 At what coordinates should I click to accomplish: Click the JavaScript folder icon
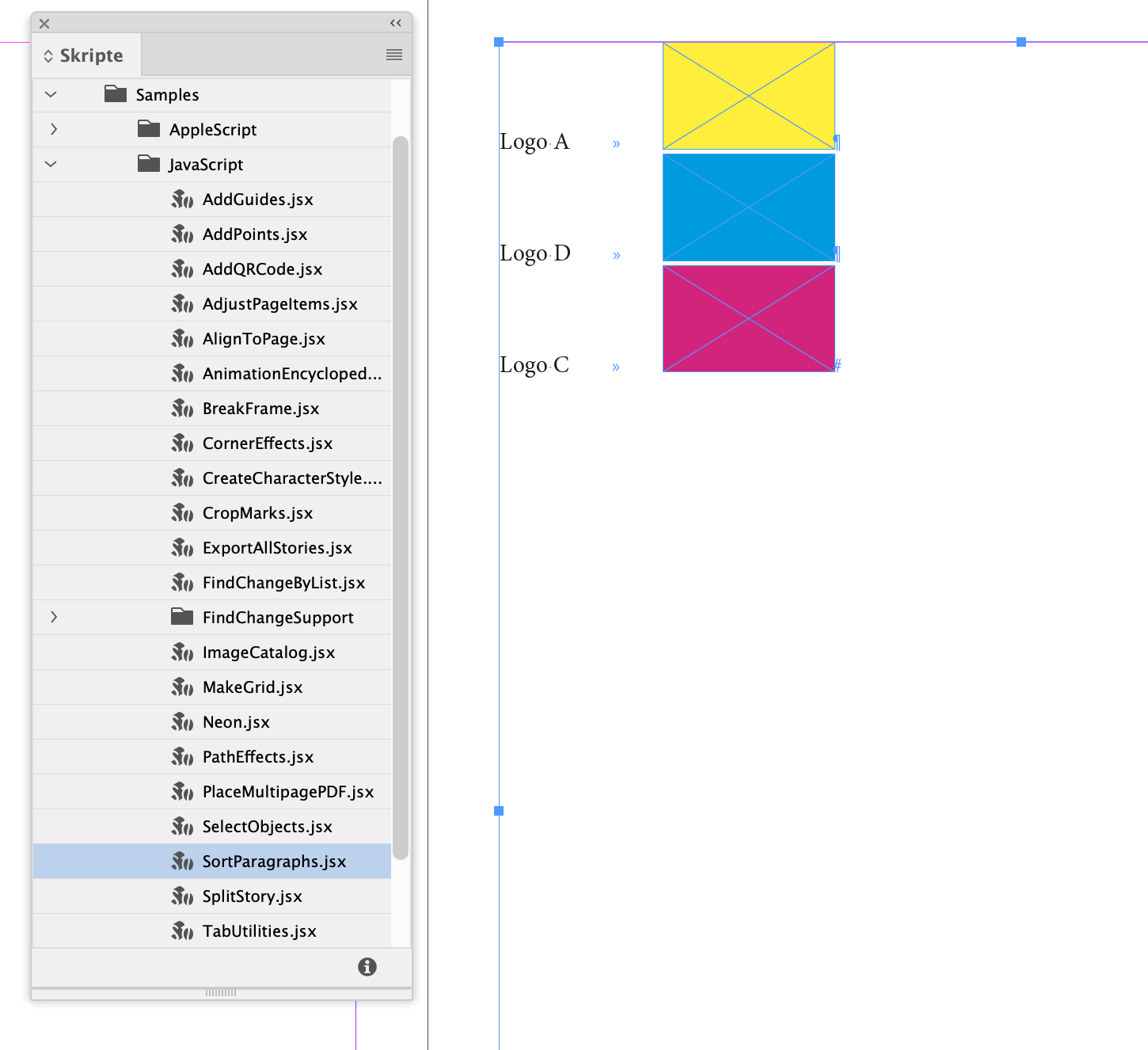click(x=148, y=164)
